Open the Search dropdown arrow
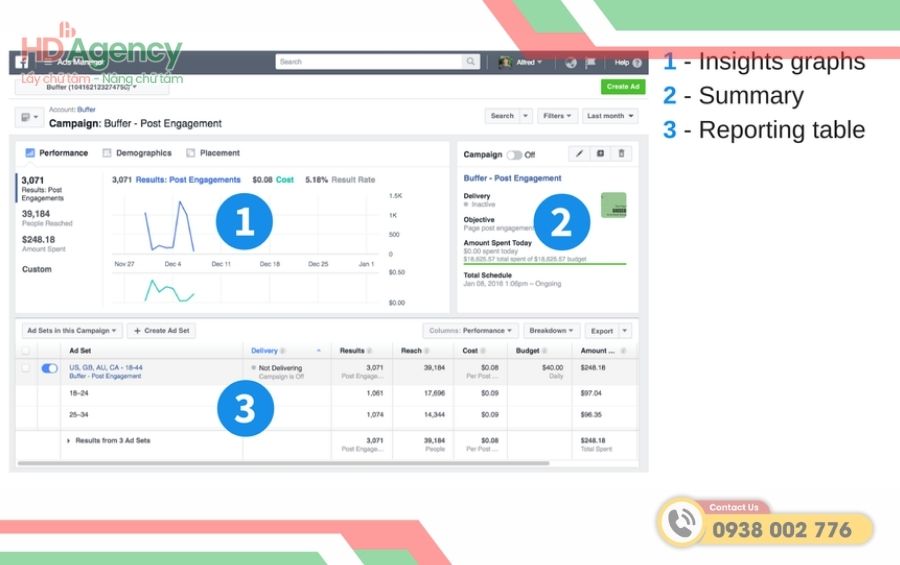 [x=525, y=116]
